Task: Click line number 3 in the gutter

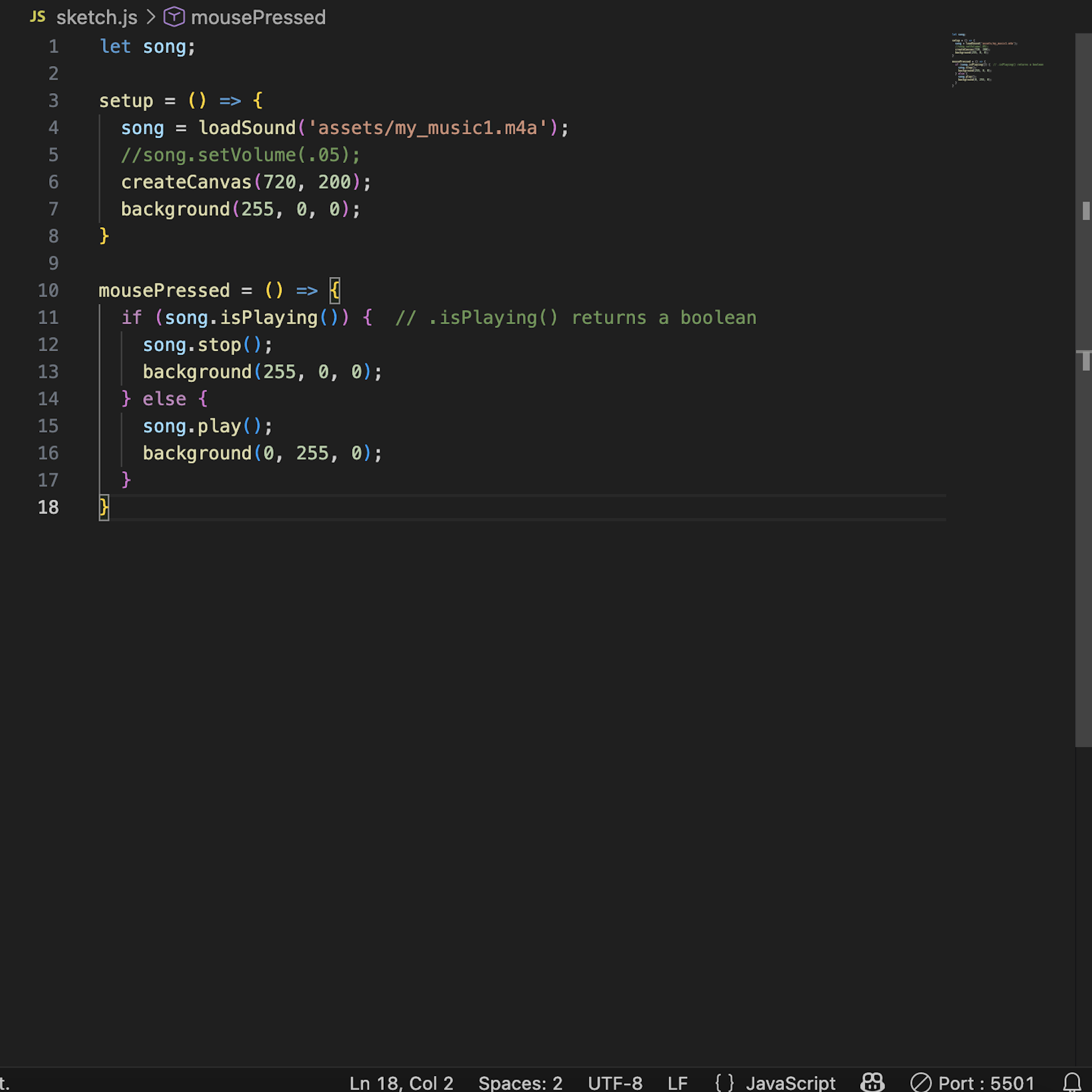Action: point(53,101)
